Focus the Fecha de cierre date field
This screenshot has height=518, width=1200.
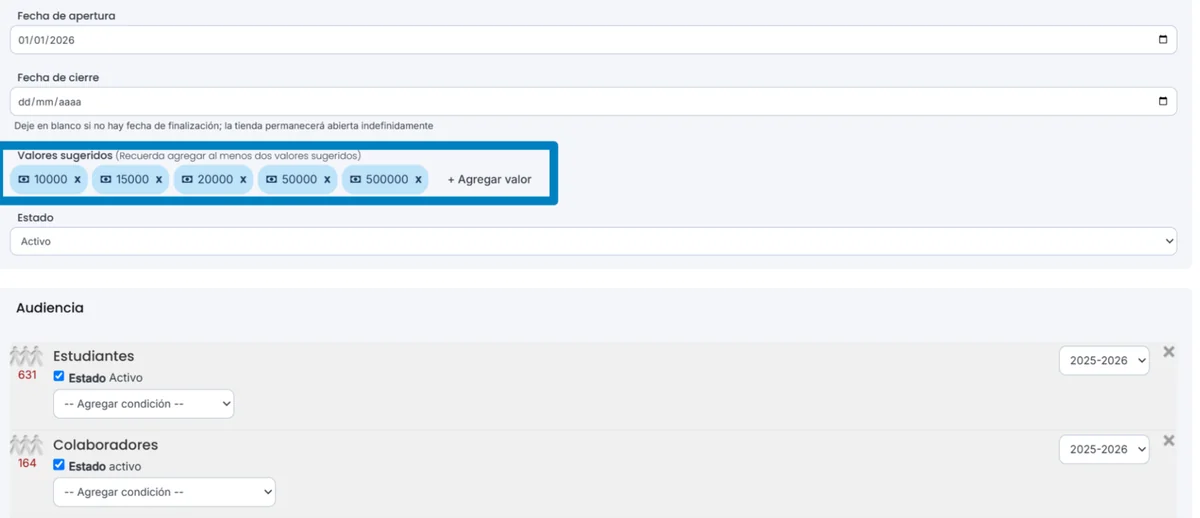pos(593,101)
